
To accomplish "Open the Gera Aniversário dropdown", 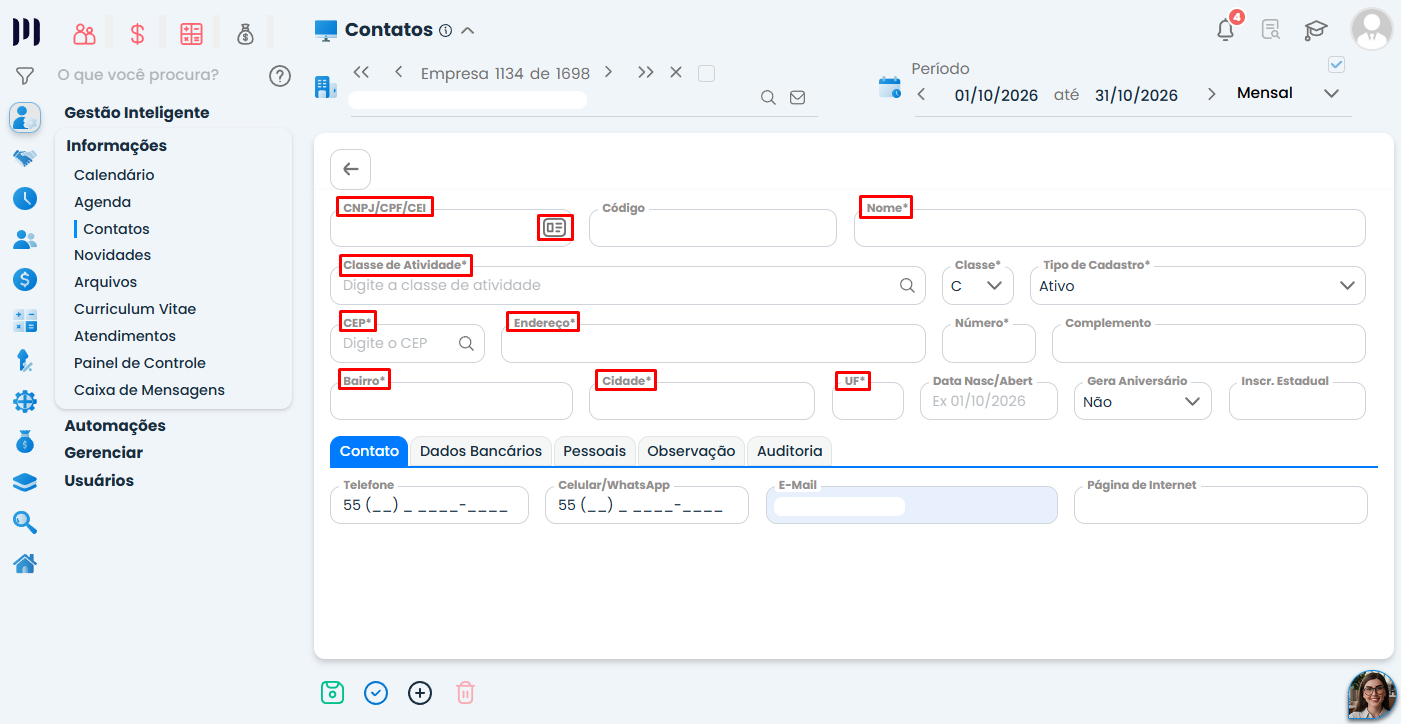I will 1143,401.
